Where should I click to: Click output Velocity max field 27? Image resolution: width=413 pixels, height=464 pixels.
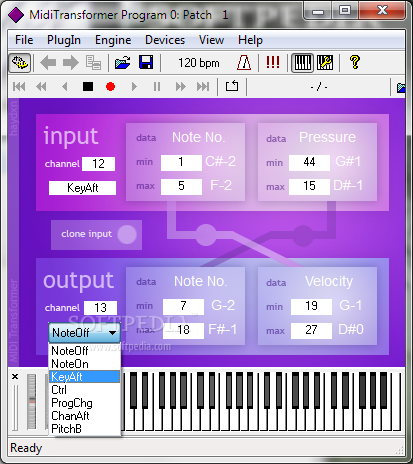pyautogui.click(x=311, y=331)
